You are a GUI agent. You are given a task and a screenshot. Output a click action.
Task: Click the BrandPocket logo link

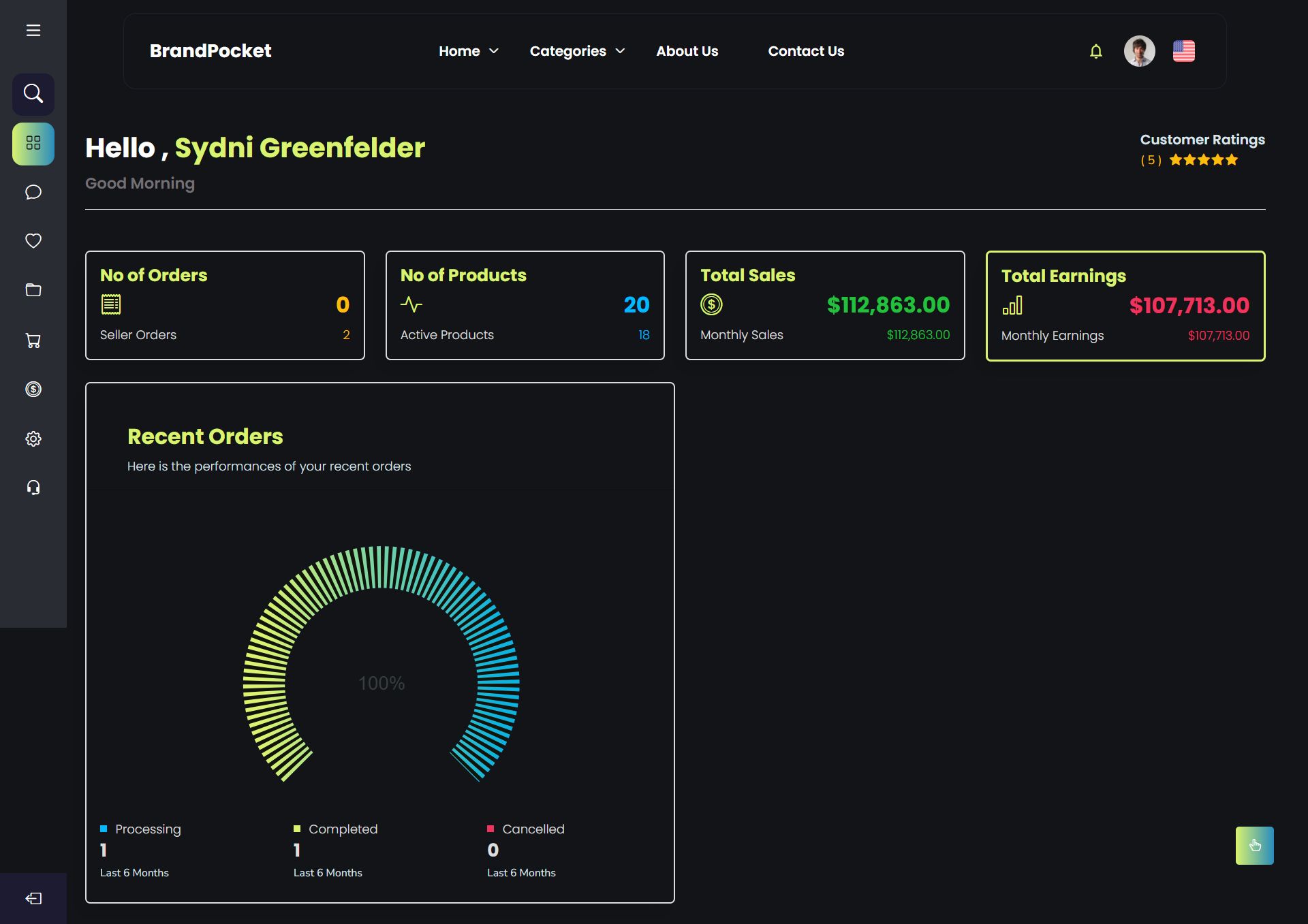[x=211, y=51]
